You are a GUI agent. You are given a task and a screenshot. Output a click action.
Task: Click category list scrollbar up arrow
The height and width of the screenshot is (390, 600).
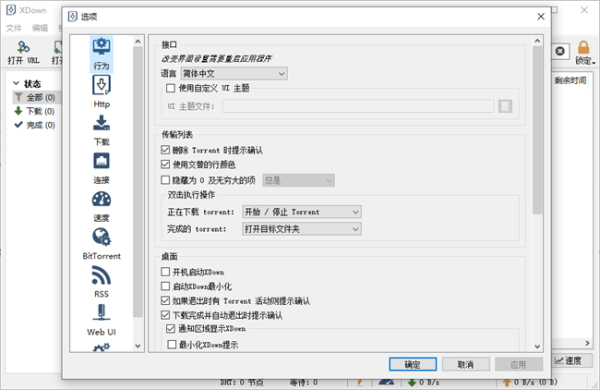(x=138, y=41)
